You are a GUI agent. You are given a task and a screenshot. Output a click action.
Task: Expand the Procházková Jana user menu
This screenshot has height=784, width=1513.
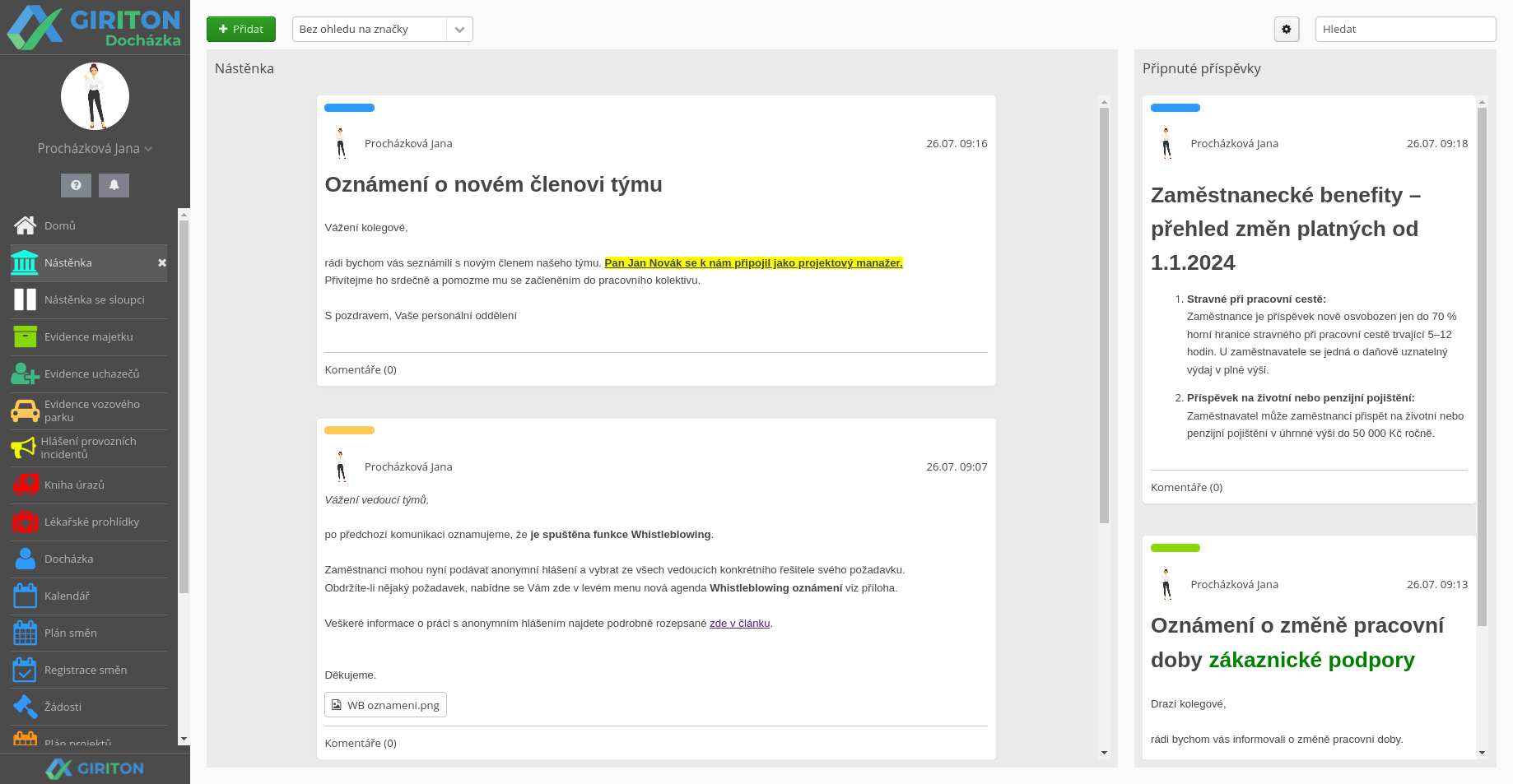95,149
